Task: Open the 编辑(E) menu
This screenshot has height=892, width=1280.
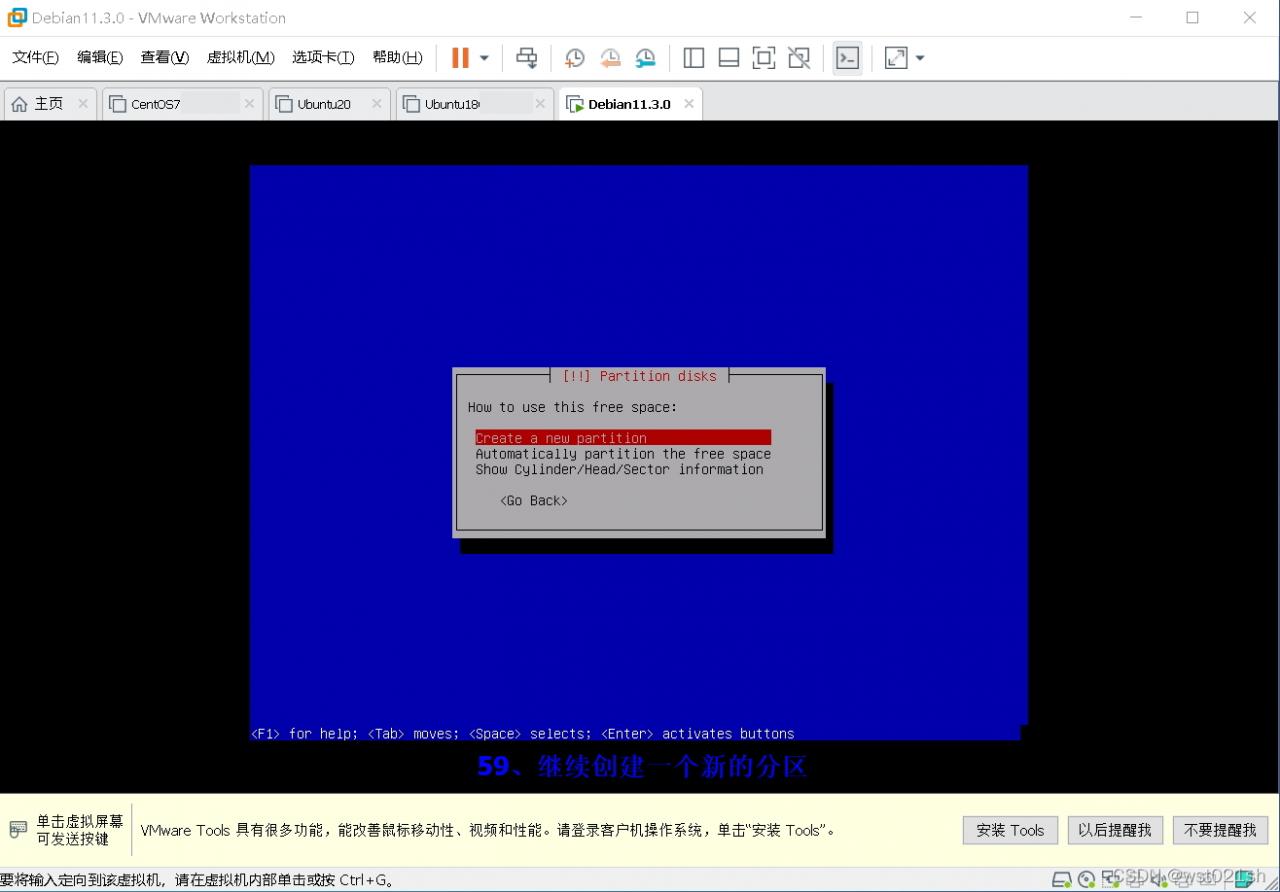Action: pos(100,57)
